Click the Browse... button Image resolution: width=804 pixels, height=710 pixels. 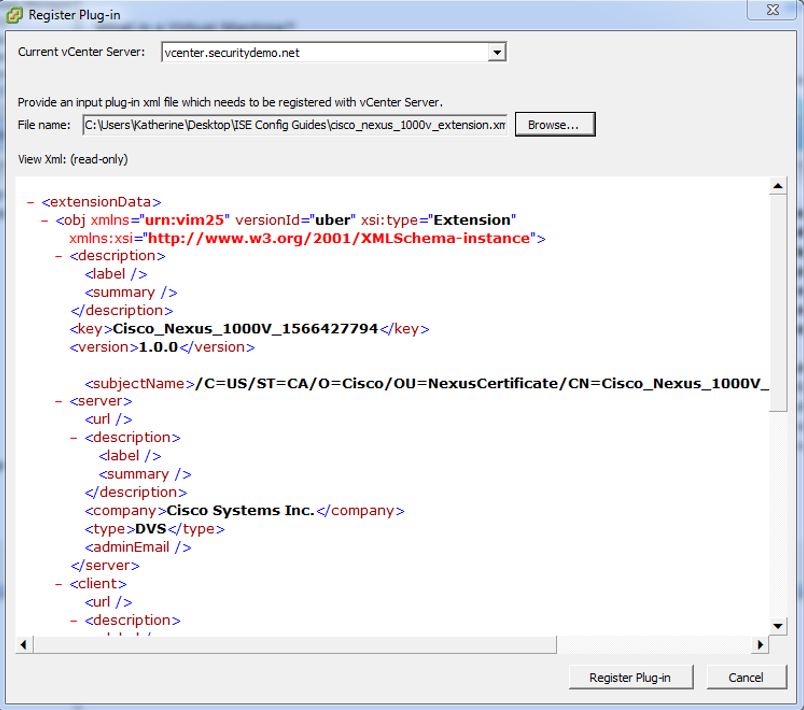coord(555,125)
